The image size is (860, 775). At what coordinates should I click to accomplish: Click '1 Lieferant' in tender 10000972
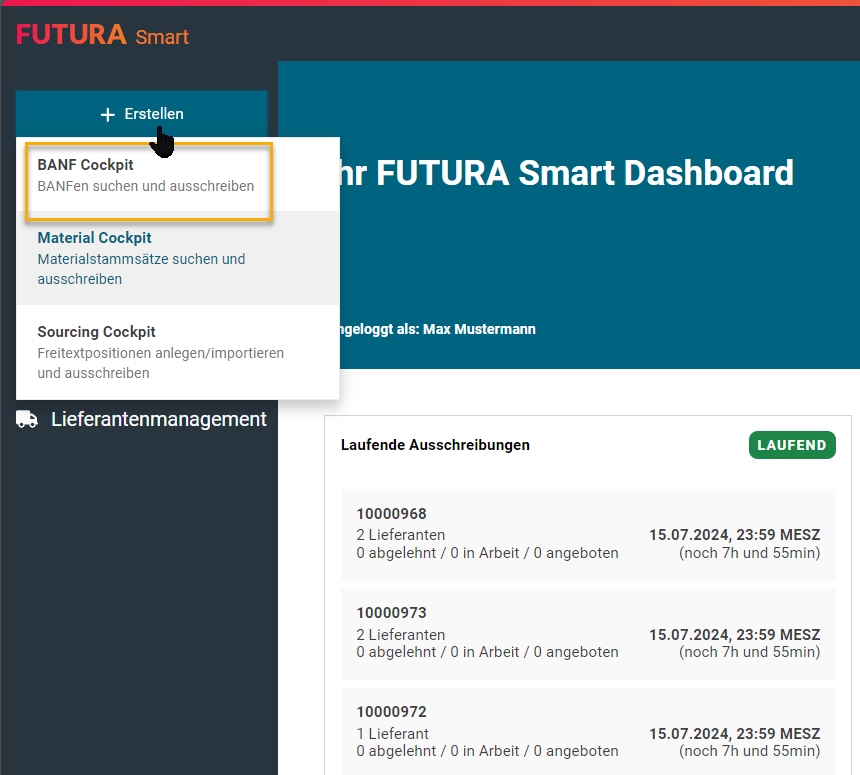[392, 734]
